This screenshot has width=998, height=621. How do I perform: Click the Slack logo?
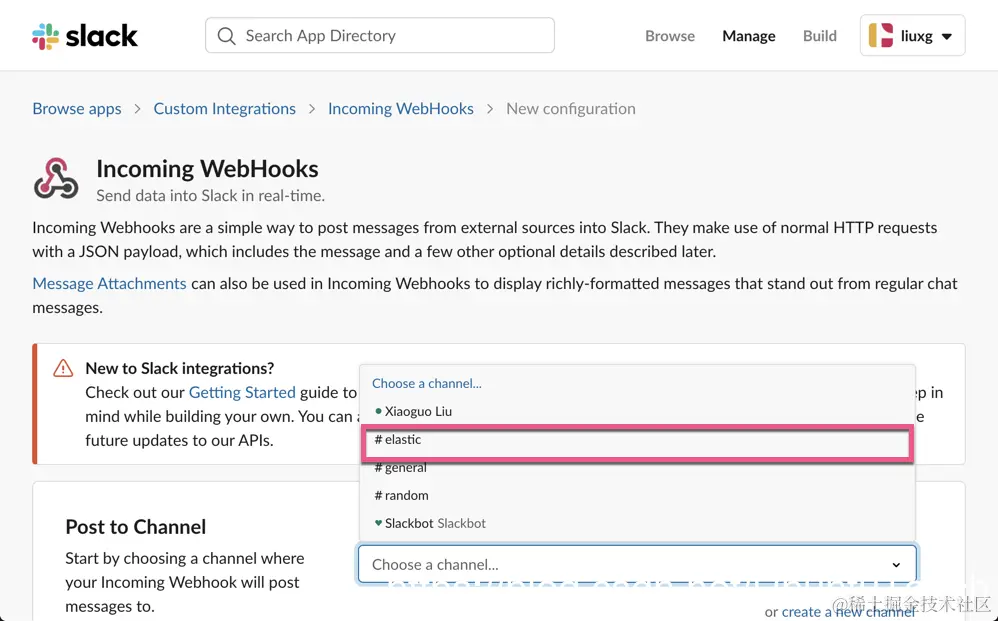[85, 36]
